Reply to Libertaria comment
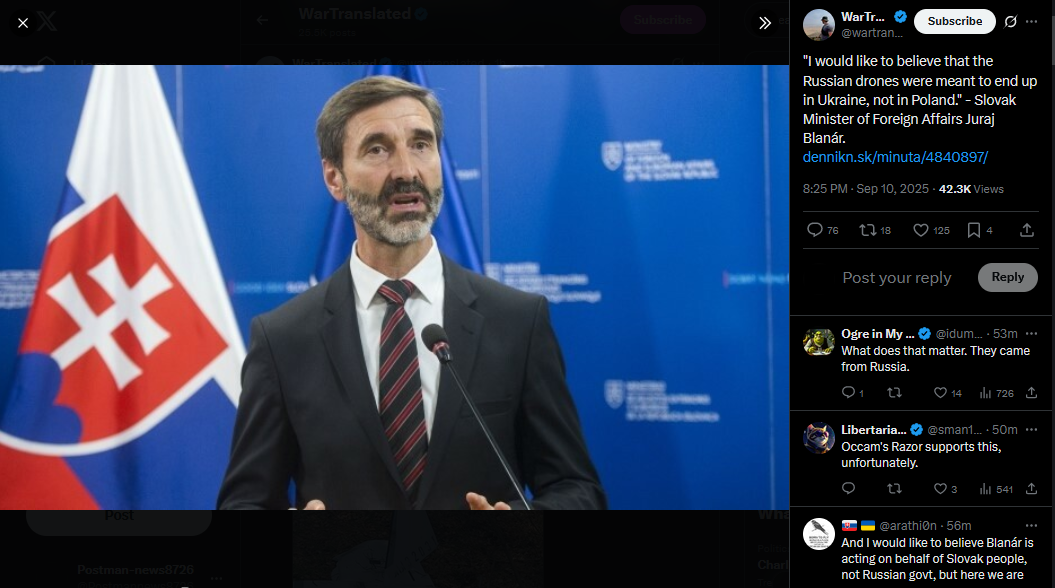 [848, 488]
